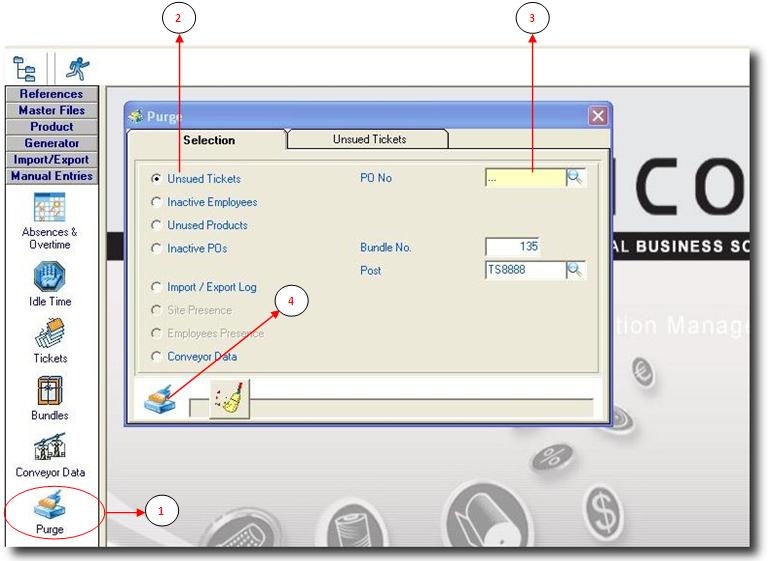Select the Inactive Employees radio button
The width and height of the screenshot is (768, 561).
(156, 202)
